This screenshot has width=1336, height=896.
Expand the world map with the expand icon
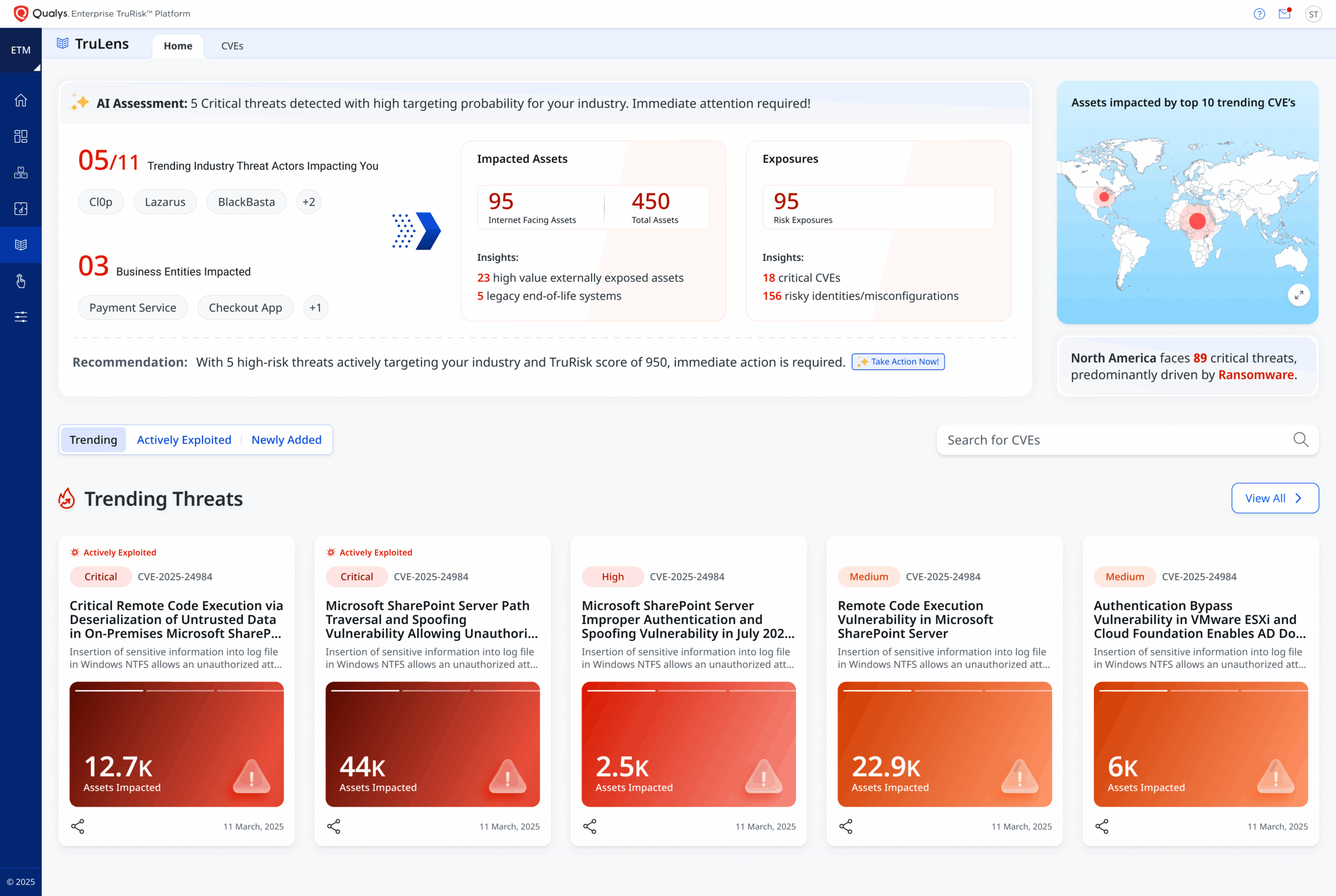click(x=1298, y=295)
